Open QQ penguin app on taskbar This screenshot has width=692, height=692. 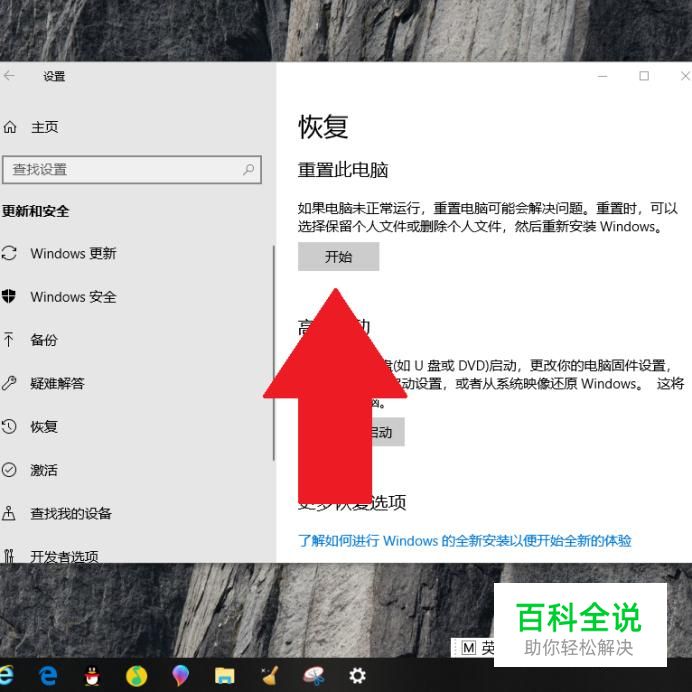tap(92, 676)
